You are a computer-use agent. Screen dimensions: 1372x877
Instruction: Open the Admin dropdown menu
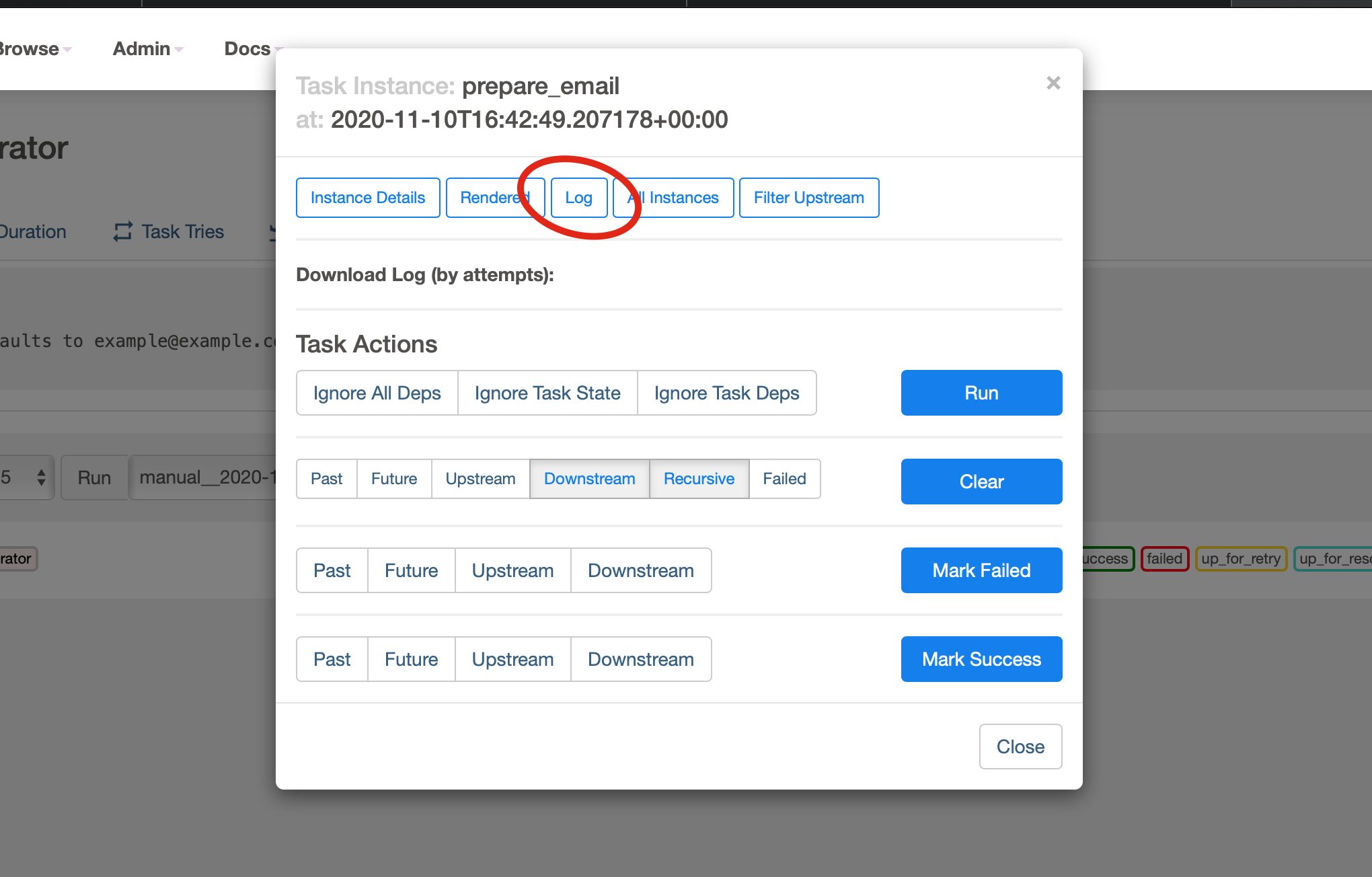[x=148, y=48]
